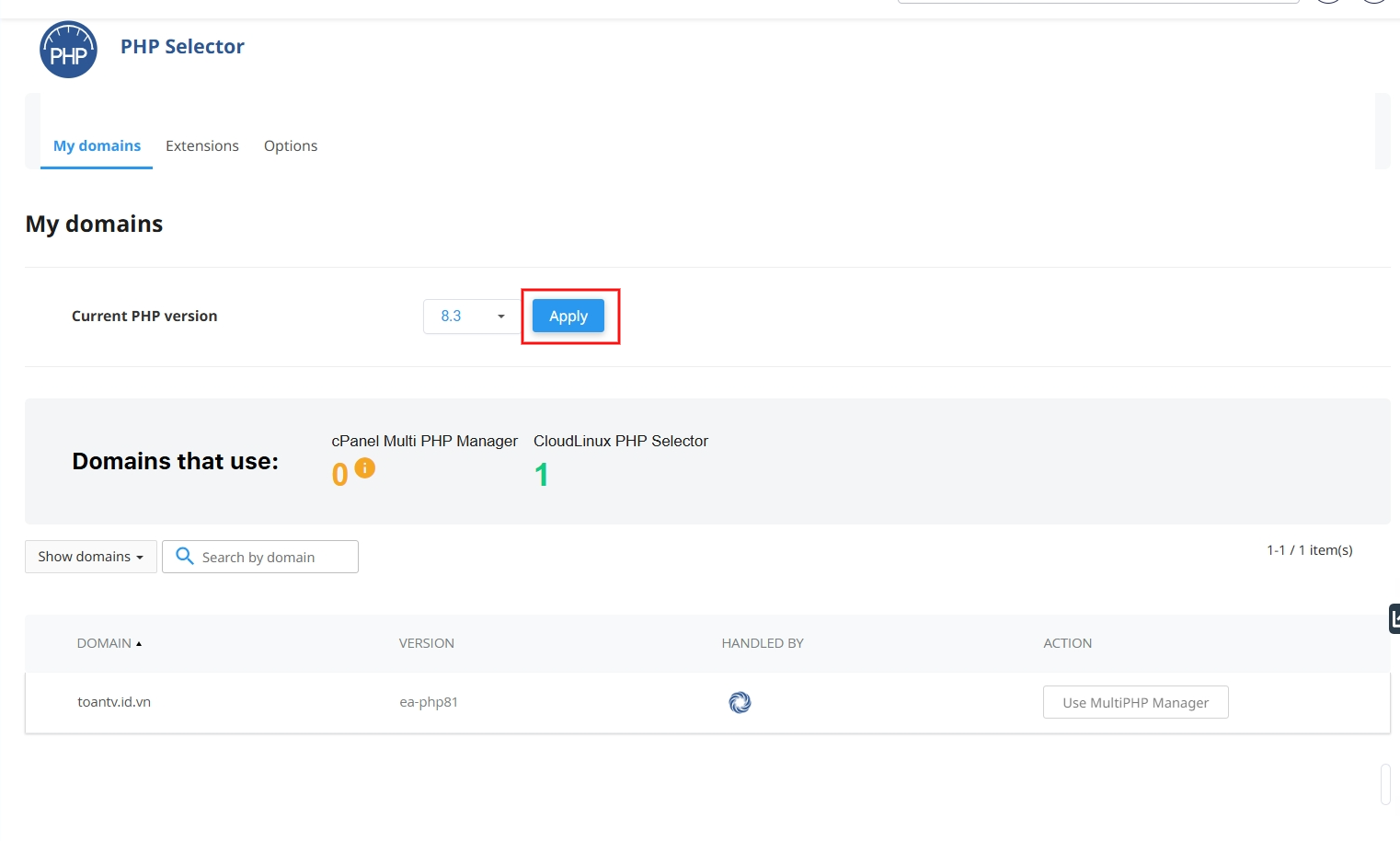
Task: Click the ACTION column header
Action: [1068, 643]
